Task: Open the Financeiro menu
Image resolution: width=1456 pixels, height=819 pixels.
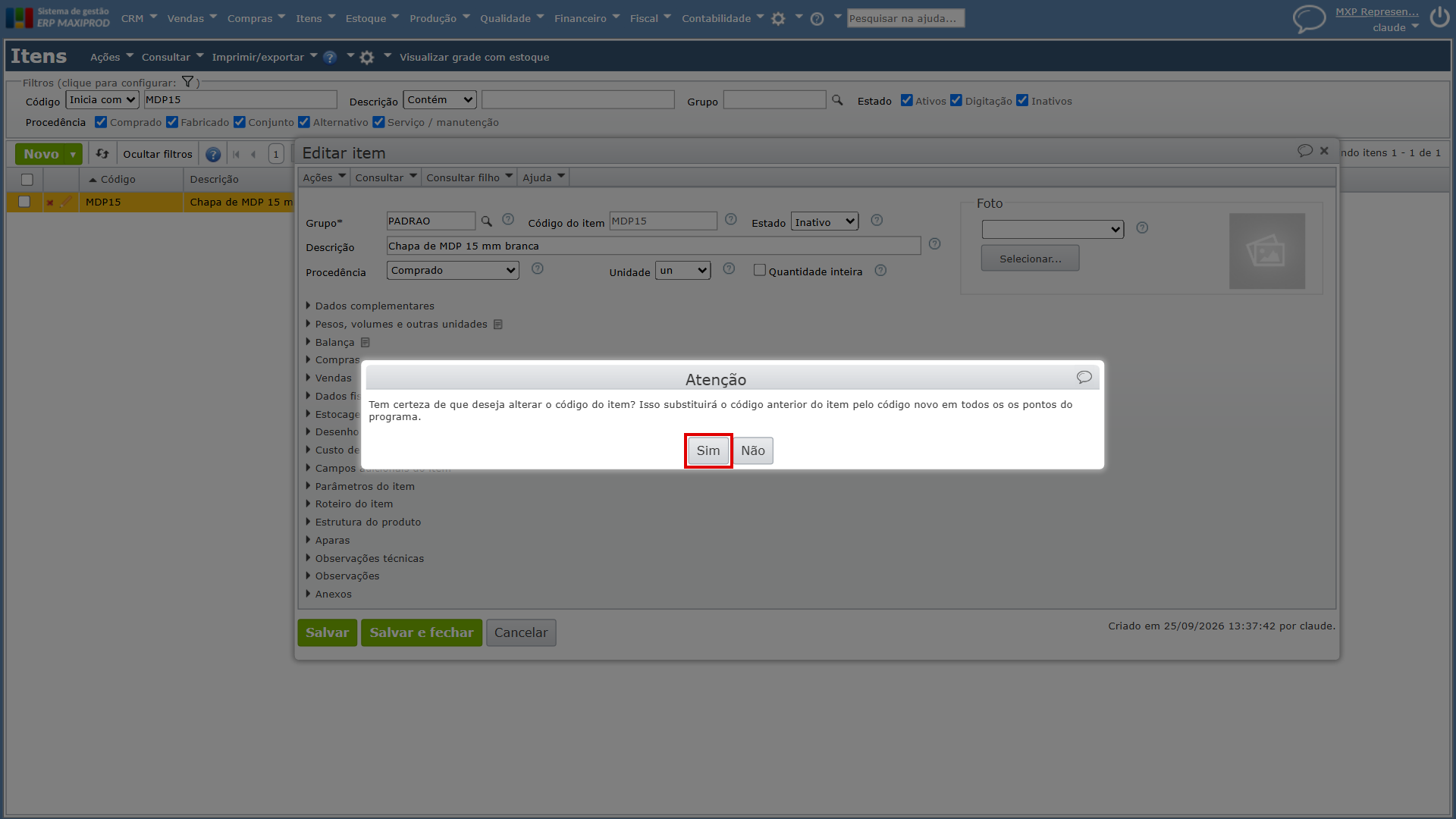Action: click(x=586, y=18)
